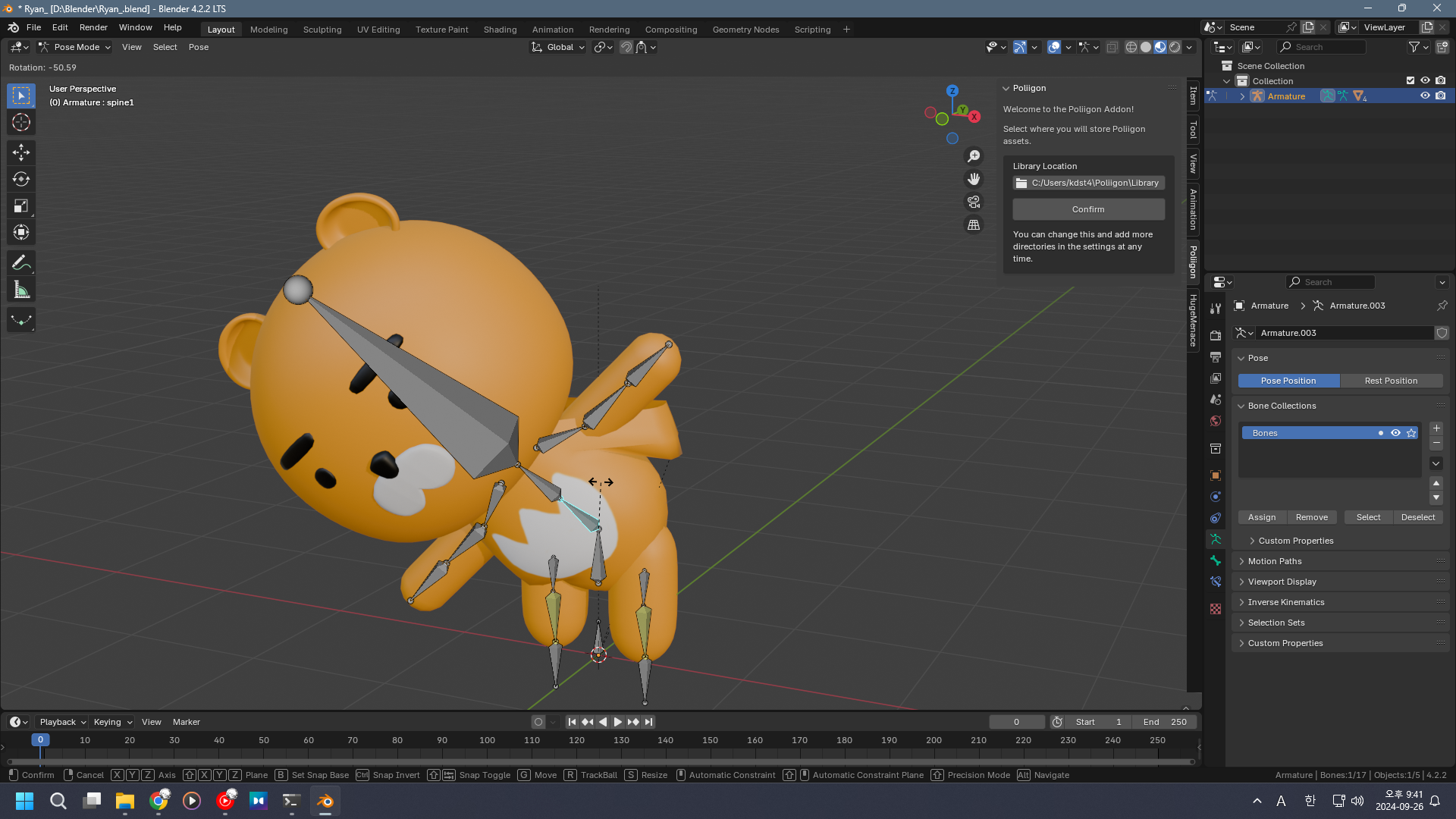Open Playback dropdown in timeline
Viewport: 1456px width, 819px height.
63,722
